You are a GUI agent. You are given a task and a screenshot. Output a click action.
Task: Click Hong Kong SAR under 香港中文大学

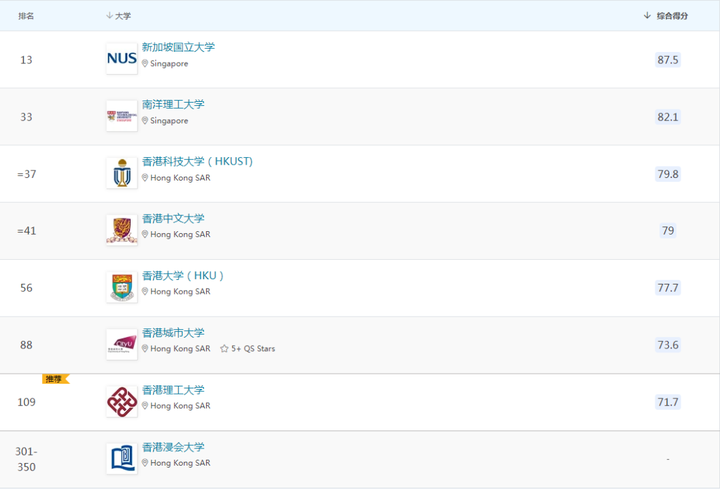180,234
